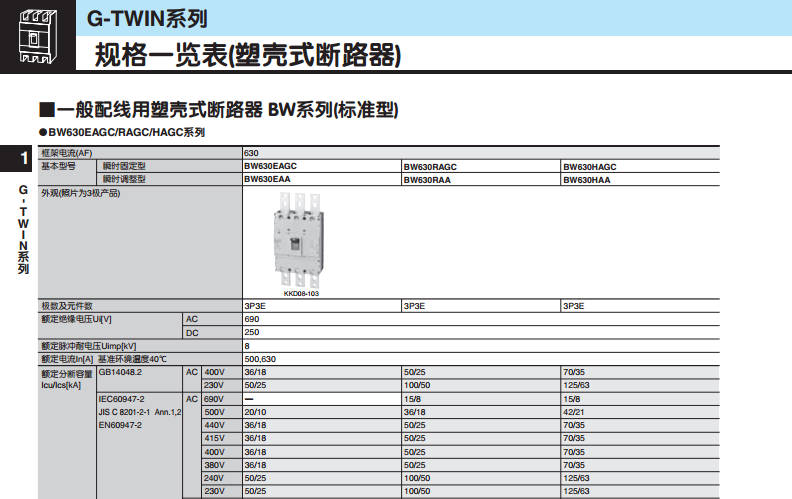The height and width of the screenshot is (499, 792).
Task: Click the 规格一览表(塑壳式断路器) heading
Action: [x=247, y=55]
